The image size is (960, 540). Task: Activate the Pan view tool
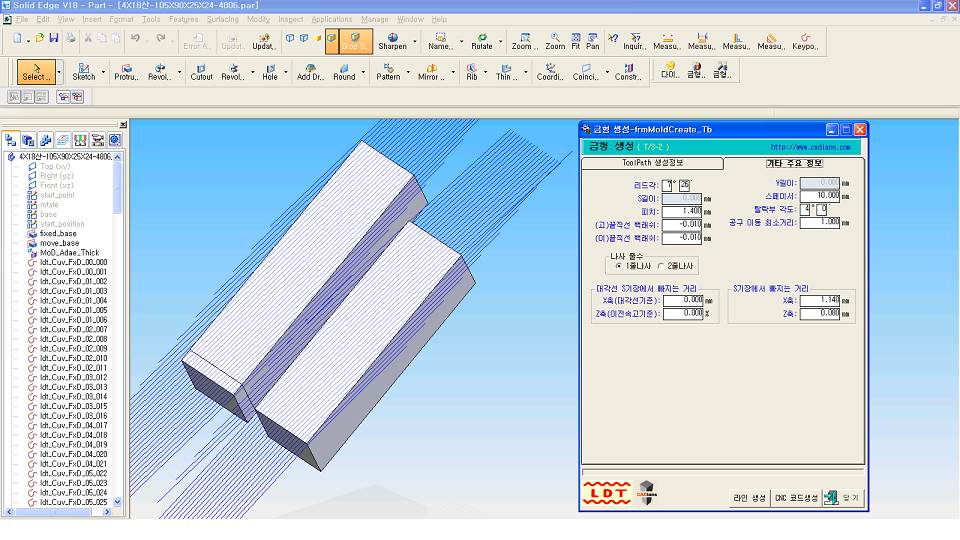[593, 41]
